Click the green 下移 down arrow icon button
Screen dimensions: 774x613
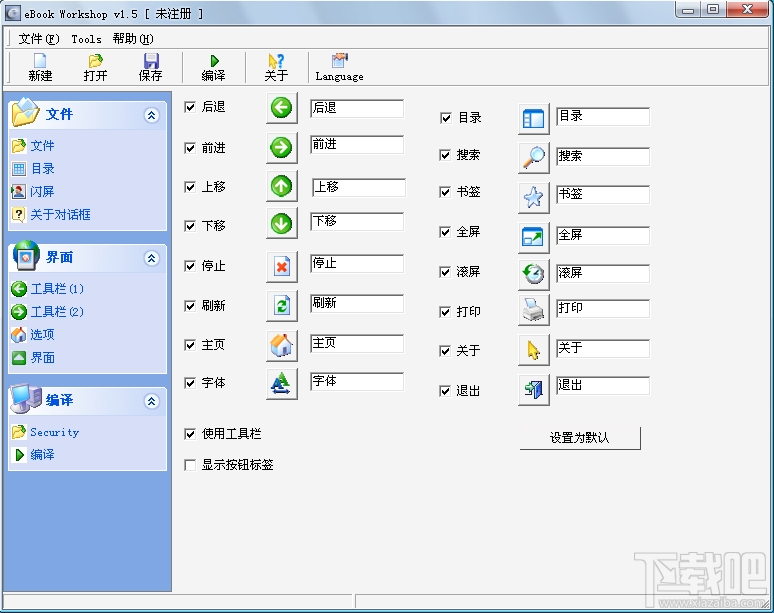pyautogui.click(x=282, y=224)
